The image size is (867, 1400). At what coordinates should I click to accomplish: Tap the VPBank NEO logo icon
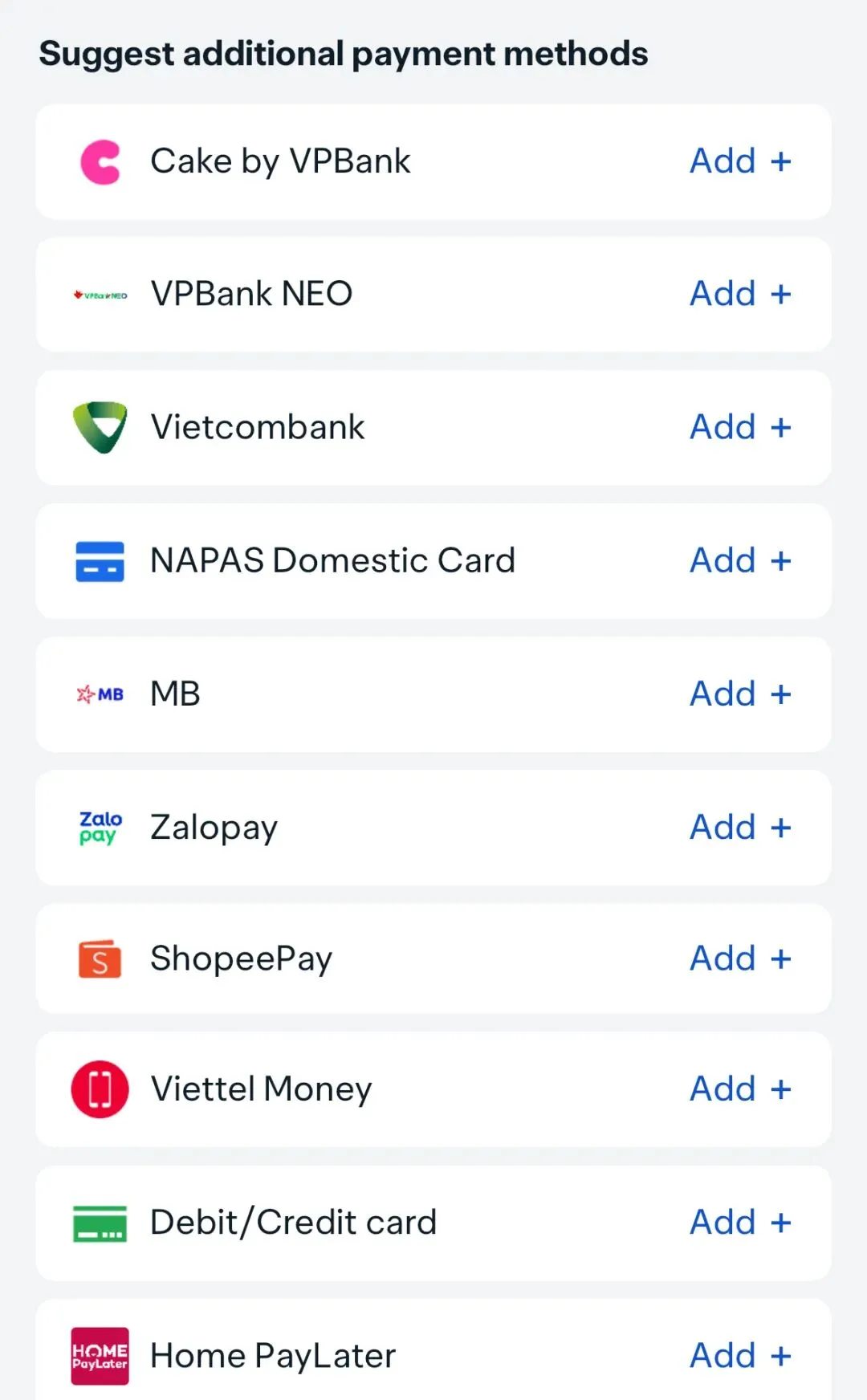[100, 295]
